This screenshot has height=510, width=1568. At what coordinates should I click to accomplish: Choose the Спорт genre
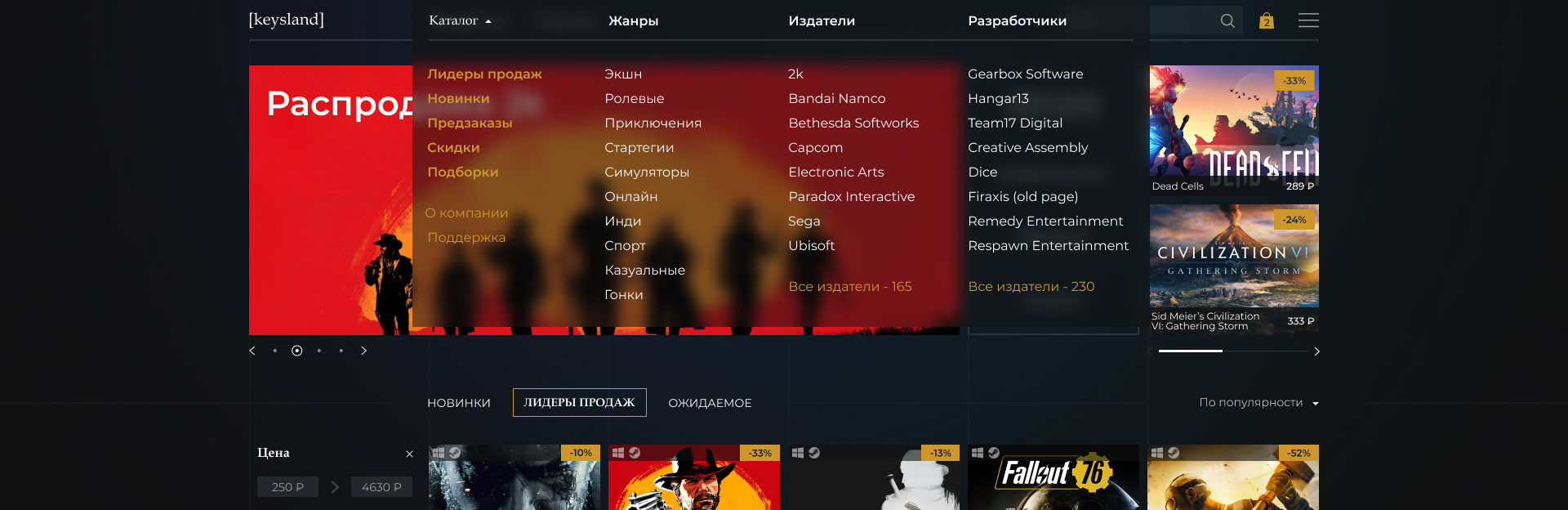pyautogui.click(x=625, y=245)
